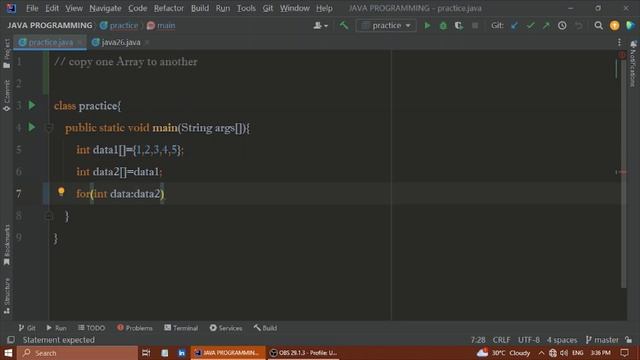Run practice with green play button
This screenshot has height=360, width=640.
click(427, 25)
